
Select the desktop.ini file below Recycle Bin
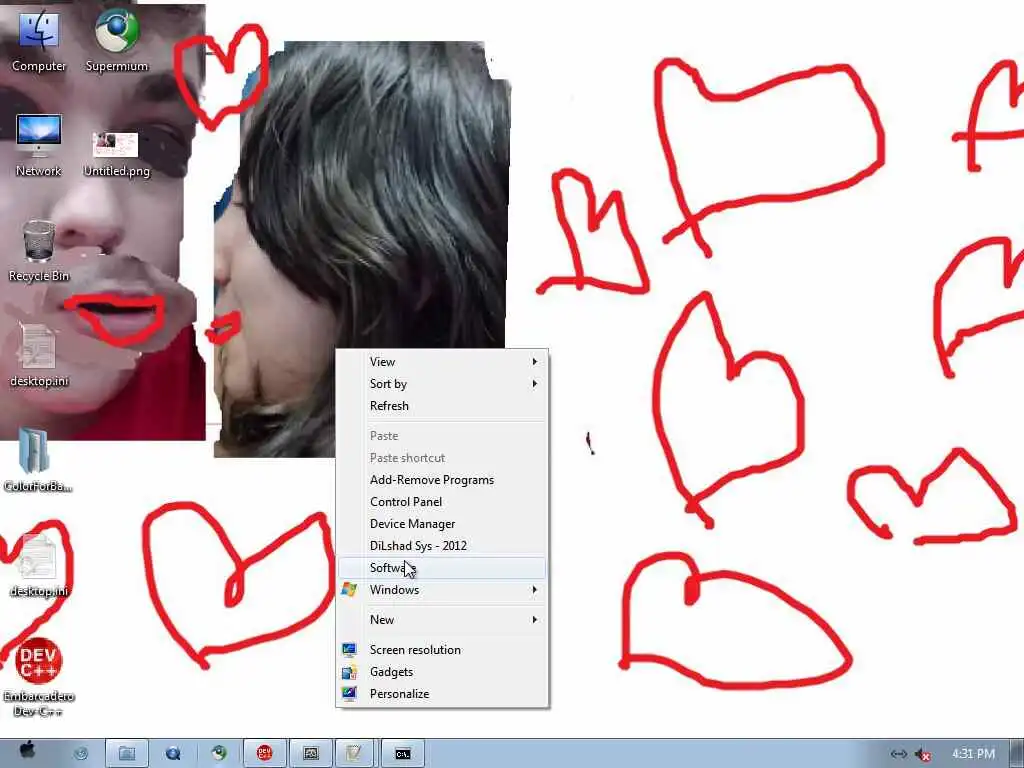39,355
